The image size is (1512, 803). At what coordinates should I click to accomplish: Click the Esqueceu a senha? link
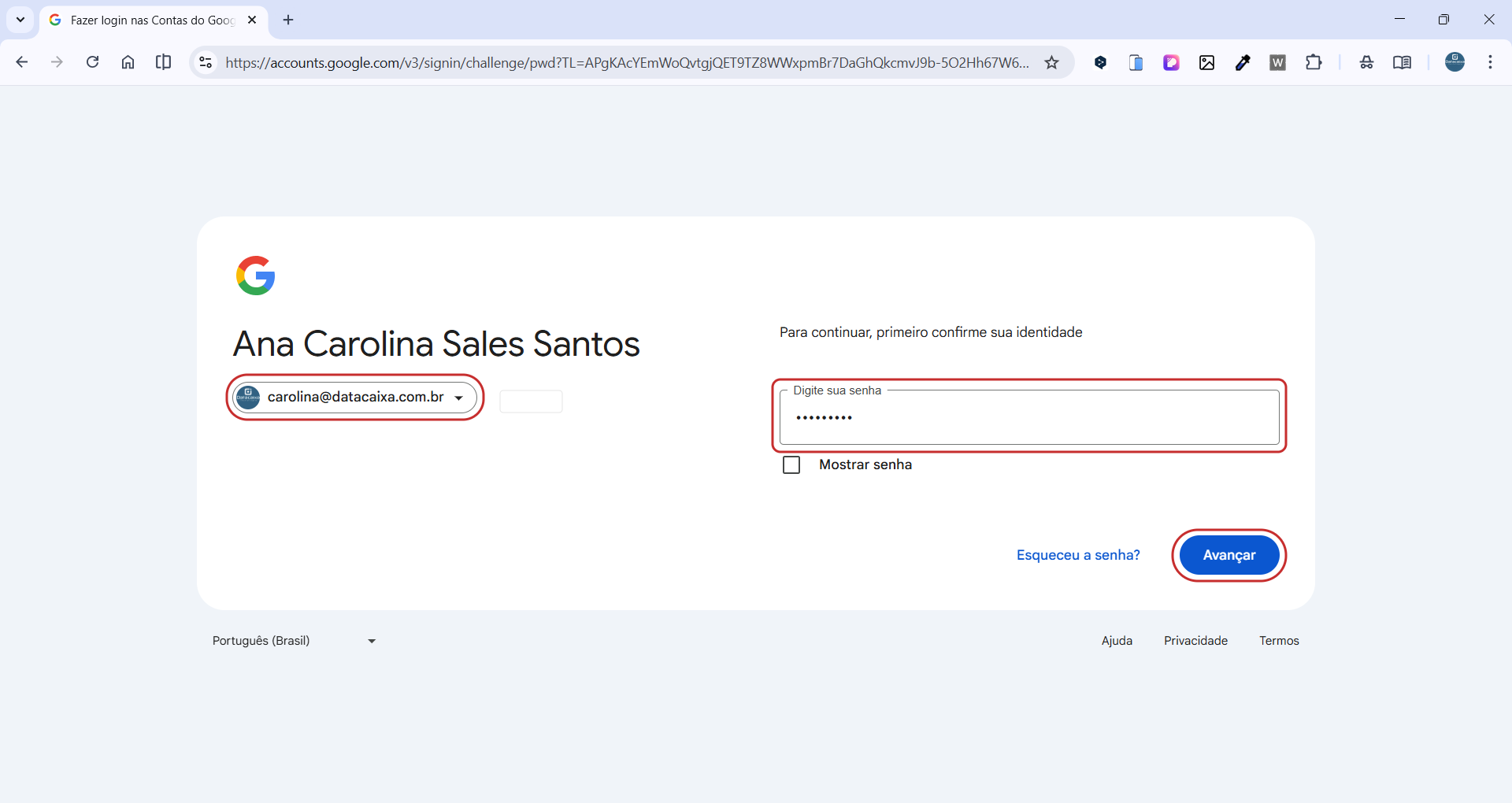coord(1078,555)
